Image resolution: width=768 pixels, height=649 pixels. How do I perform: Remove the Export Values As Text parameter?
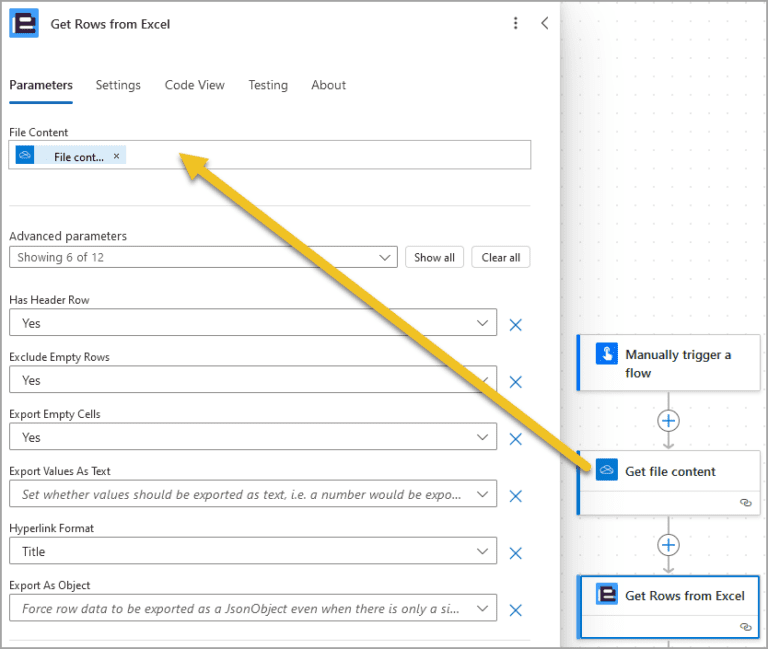(515, 496)
